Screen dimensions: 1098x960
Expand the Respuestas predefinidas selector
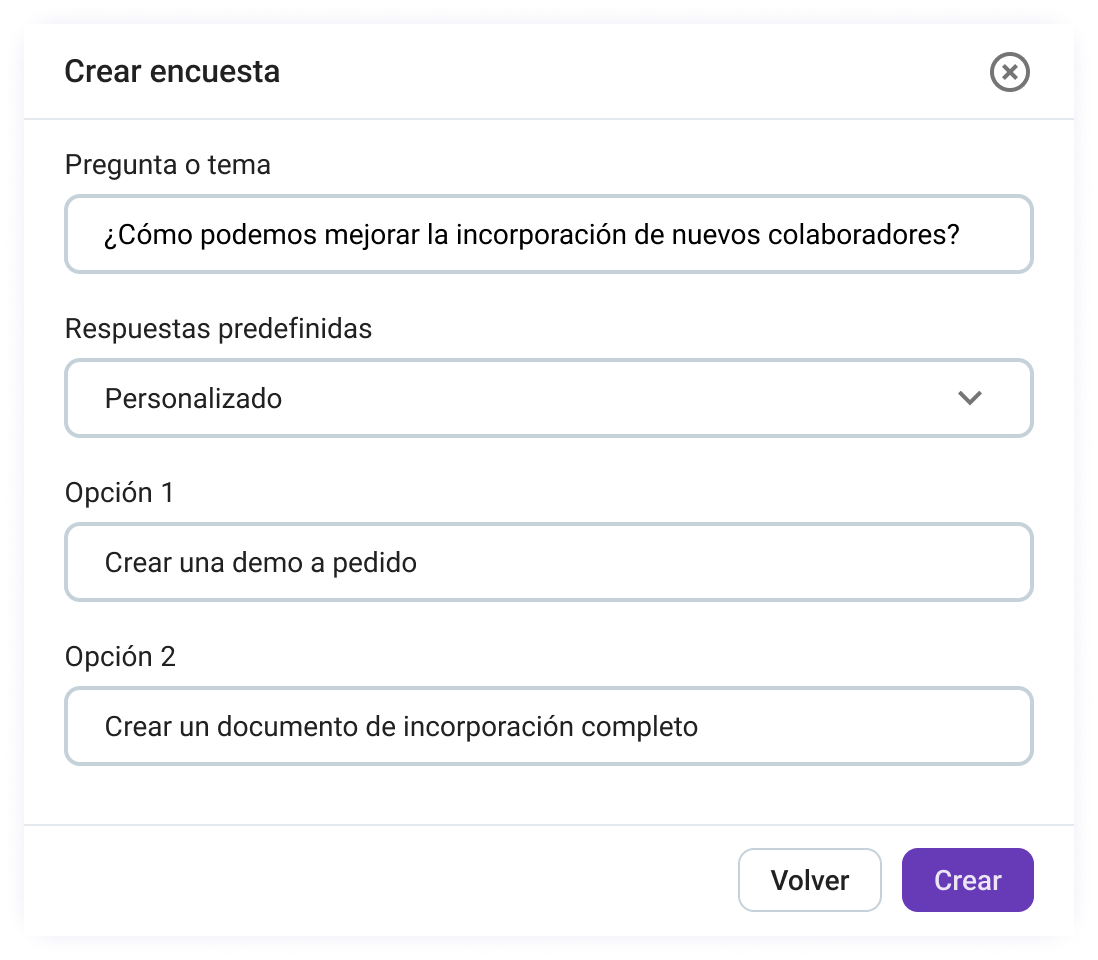[548, 398]
